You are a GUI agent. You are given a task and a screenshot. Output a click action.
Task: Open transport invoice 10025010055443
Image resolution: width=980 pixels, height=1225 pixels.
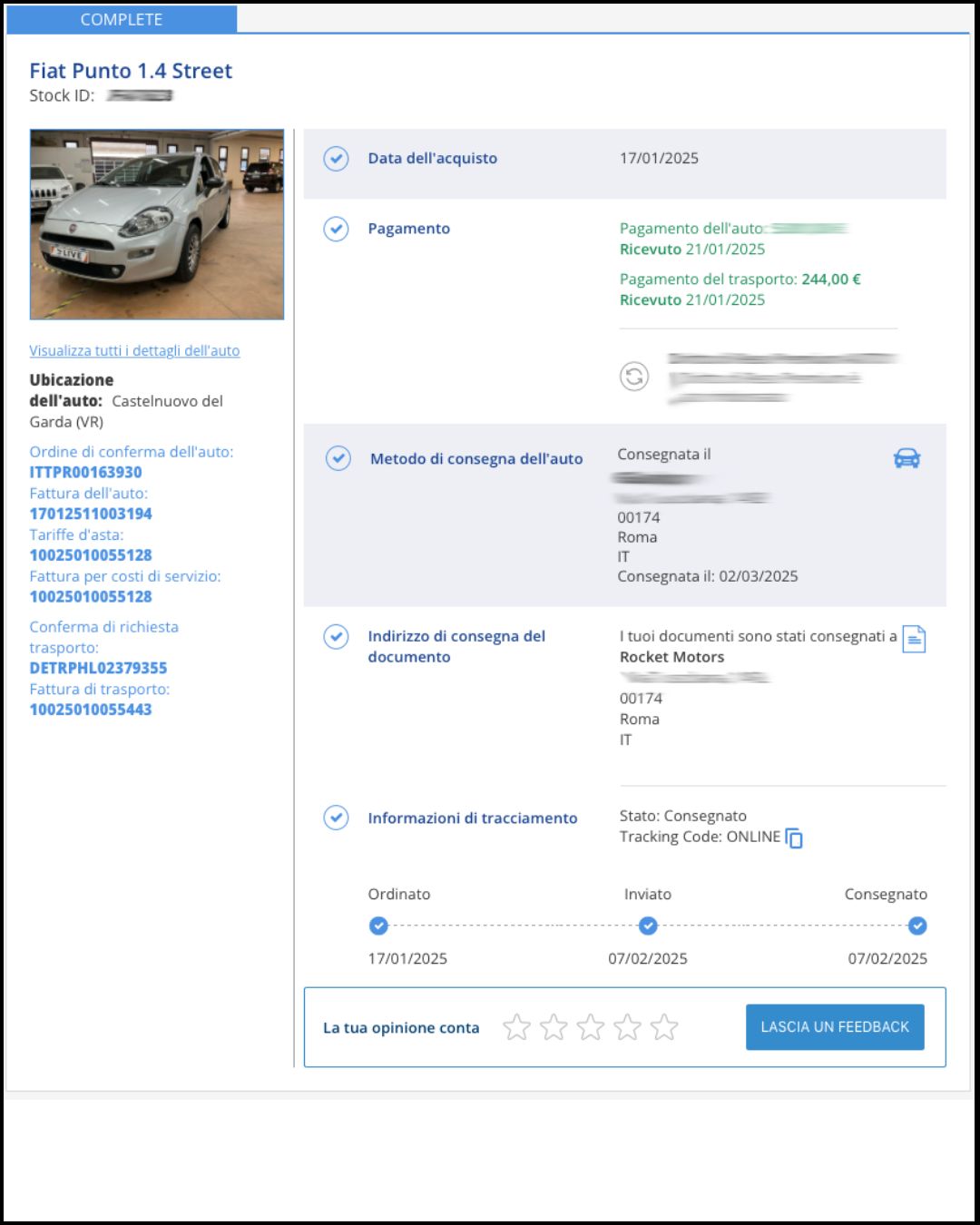click(x=91, y=710)
